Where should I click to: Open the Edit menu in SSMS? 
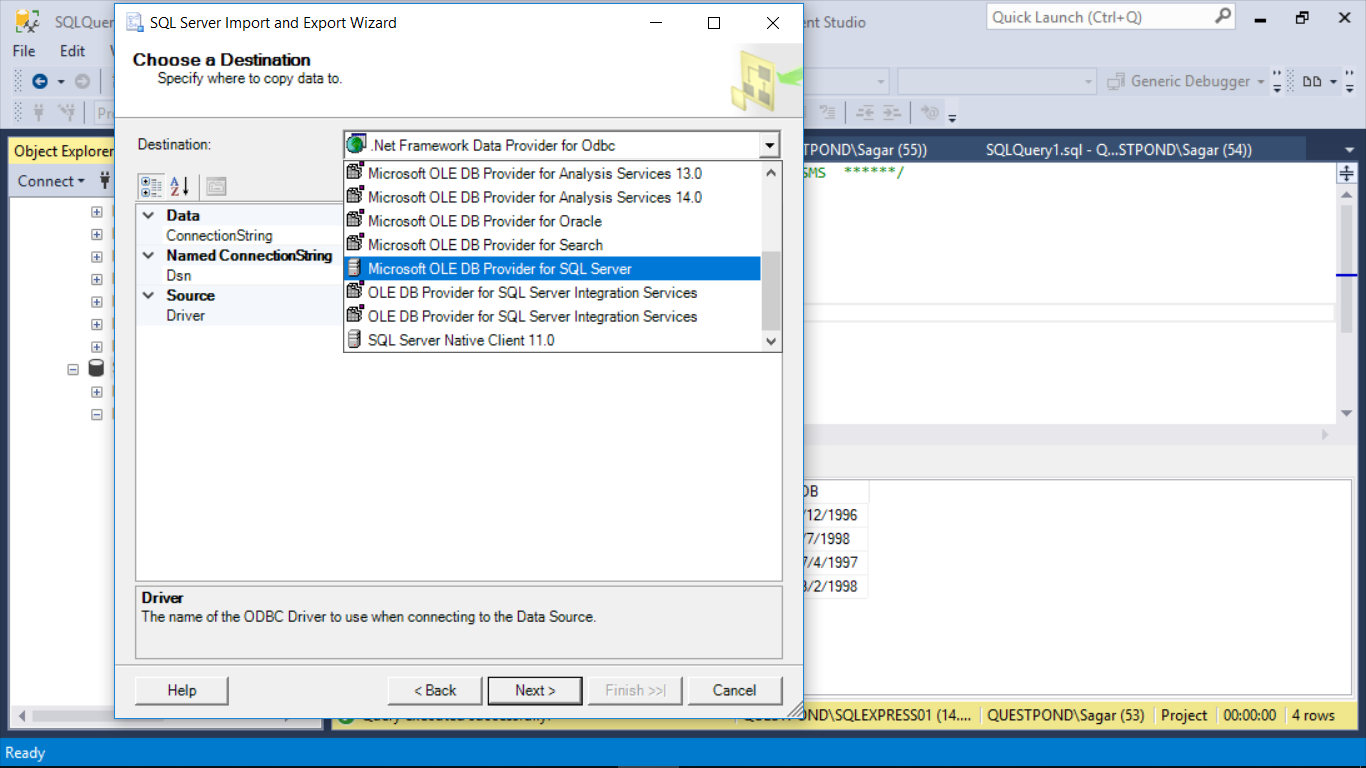tap(72, 51)
